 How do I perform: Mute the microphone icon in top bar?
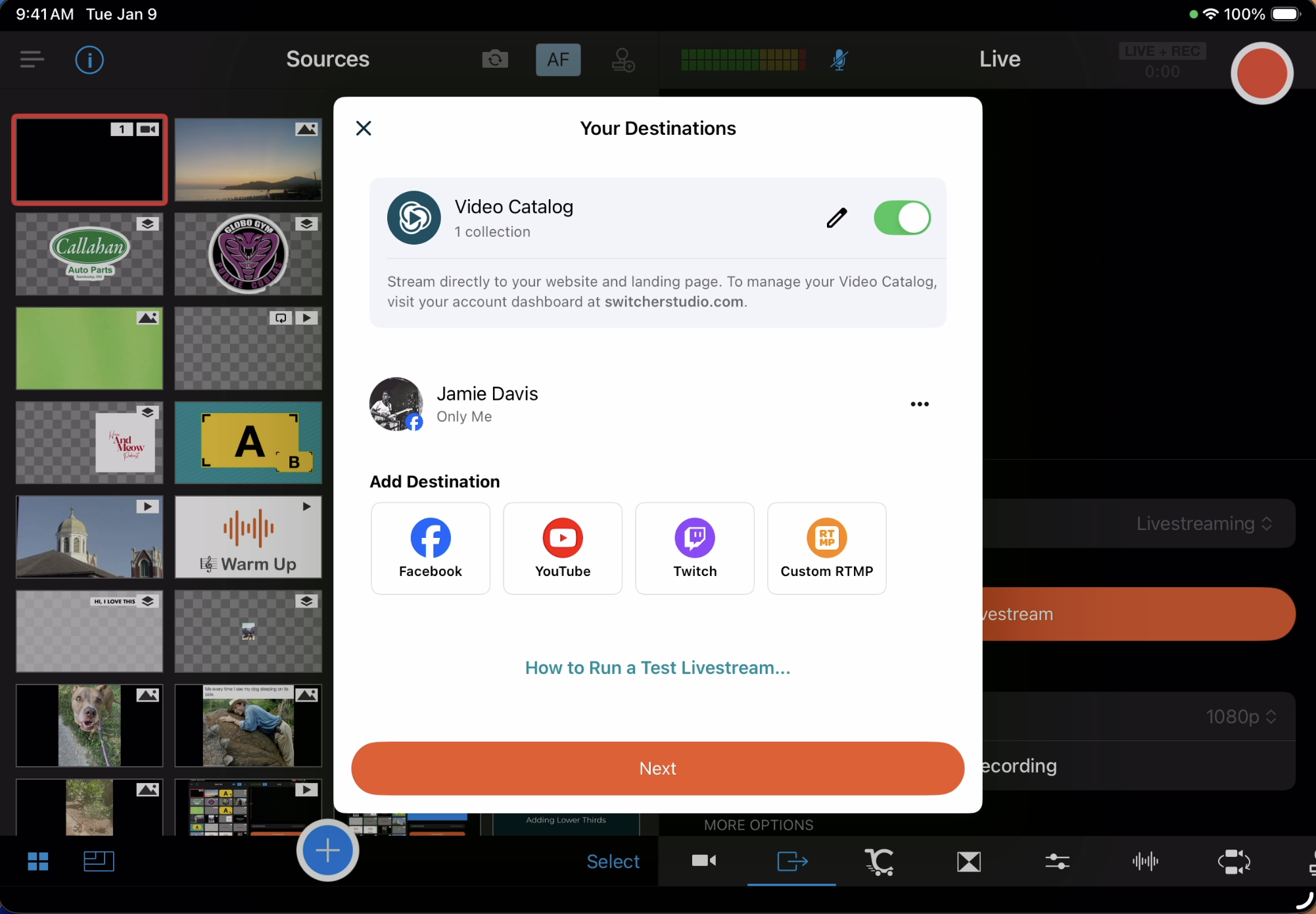(838, 60)
